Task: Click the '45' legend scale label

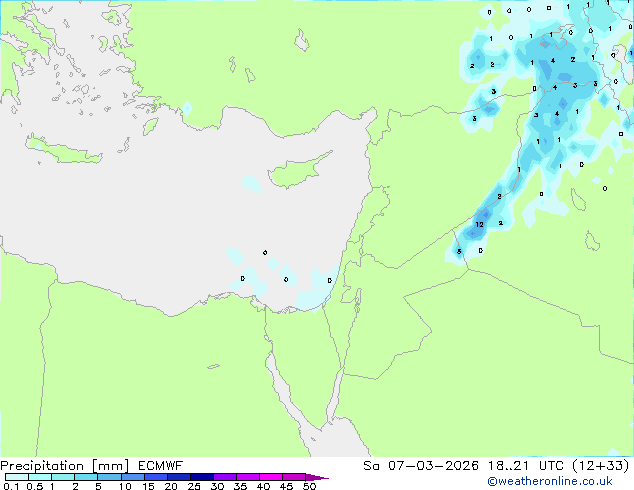Action: pos(286,486)
